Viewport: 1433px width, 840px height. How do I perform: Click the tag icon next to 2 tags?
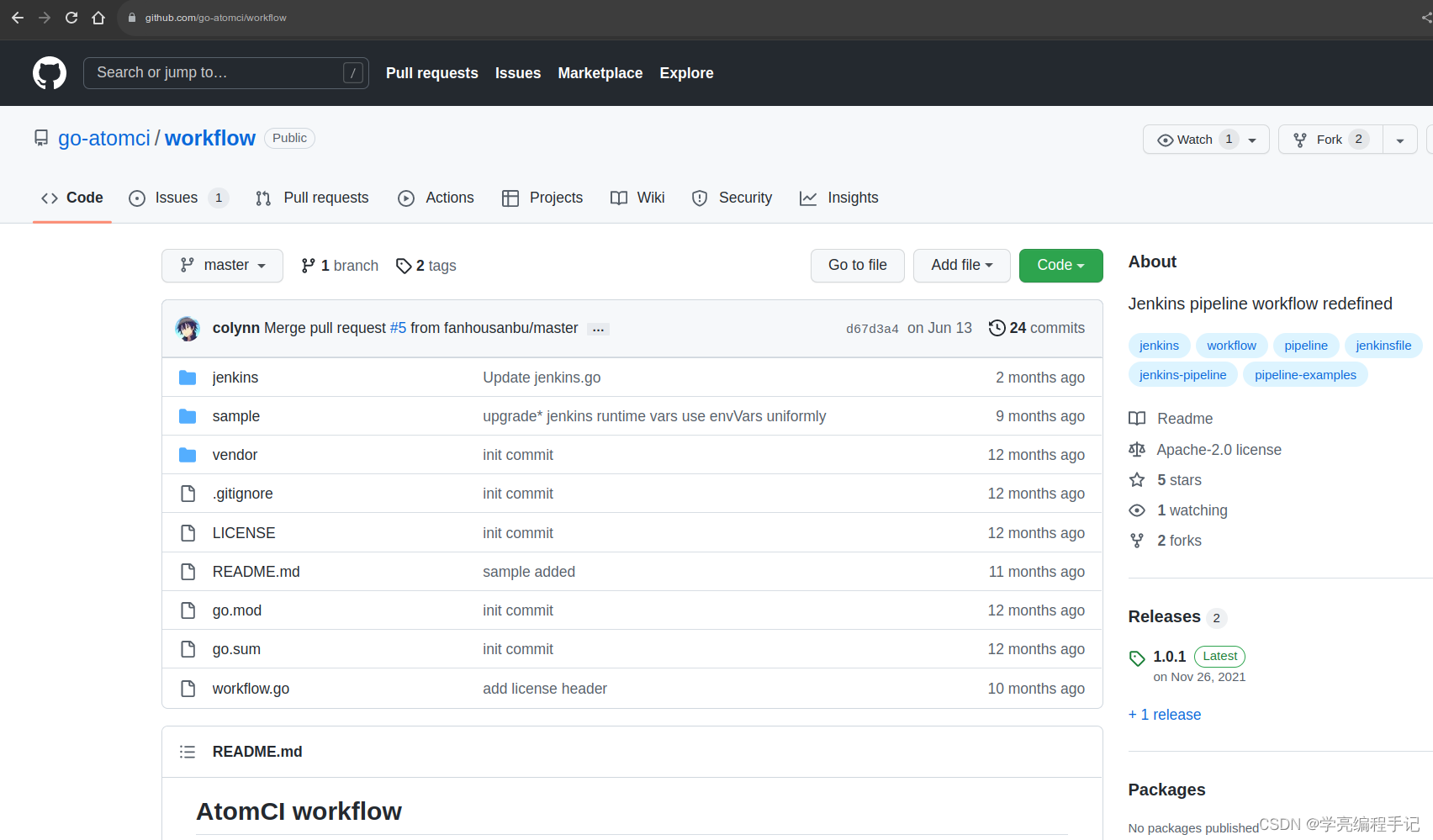(x=404, y=266)
